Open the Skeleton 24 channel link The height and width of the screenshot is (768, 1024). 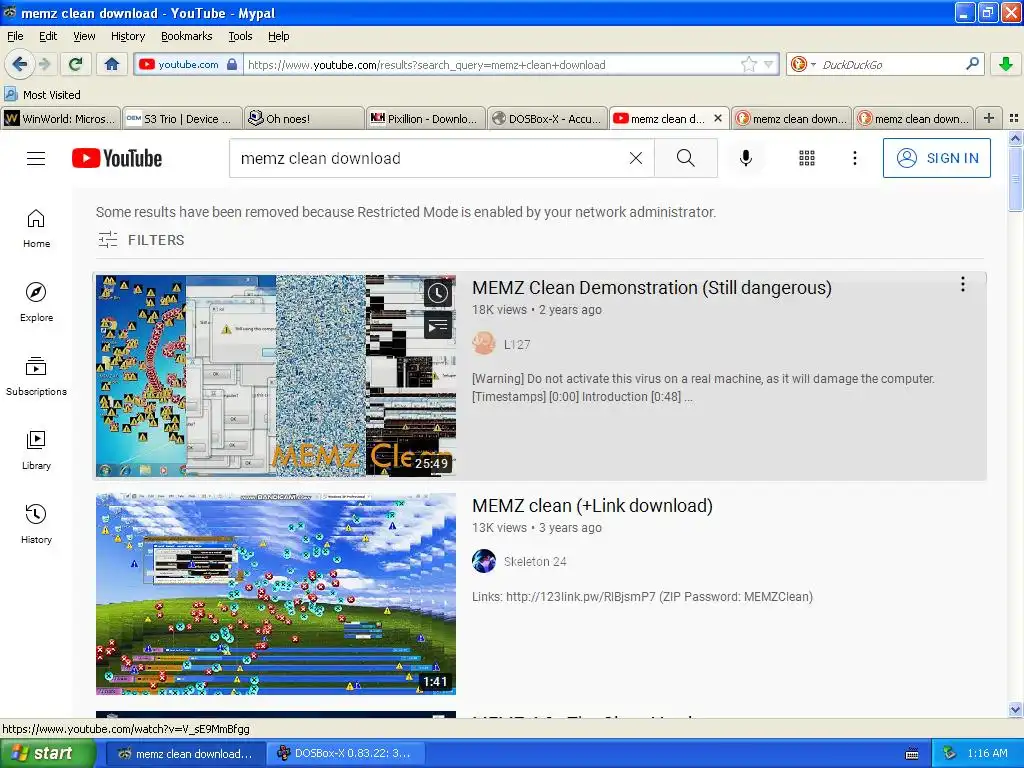(x=535, y=562)
